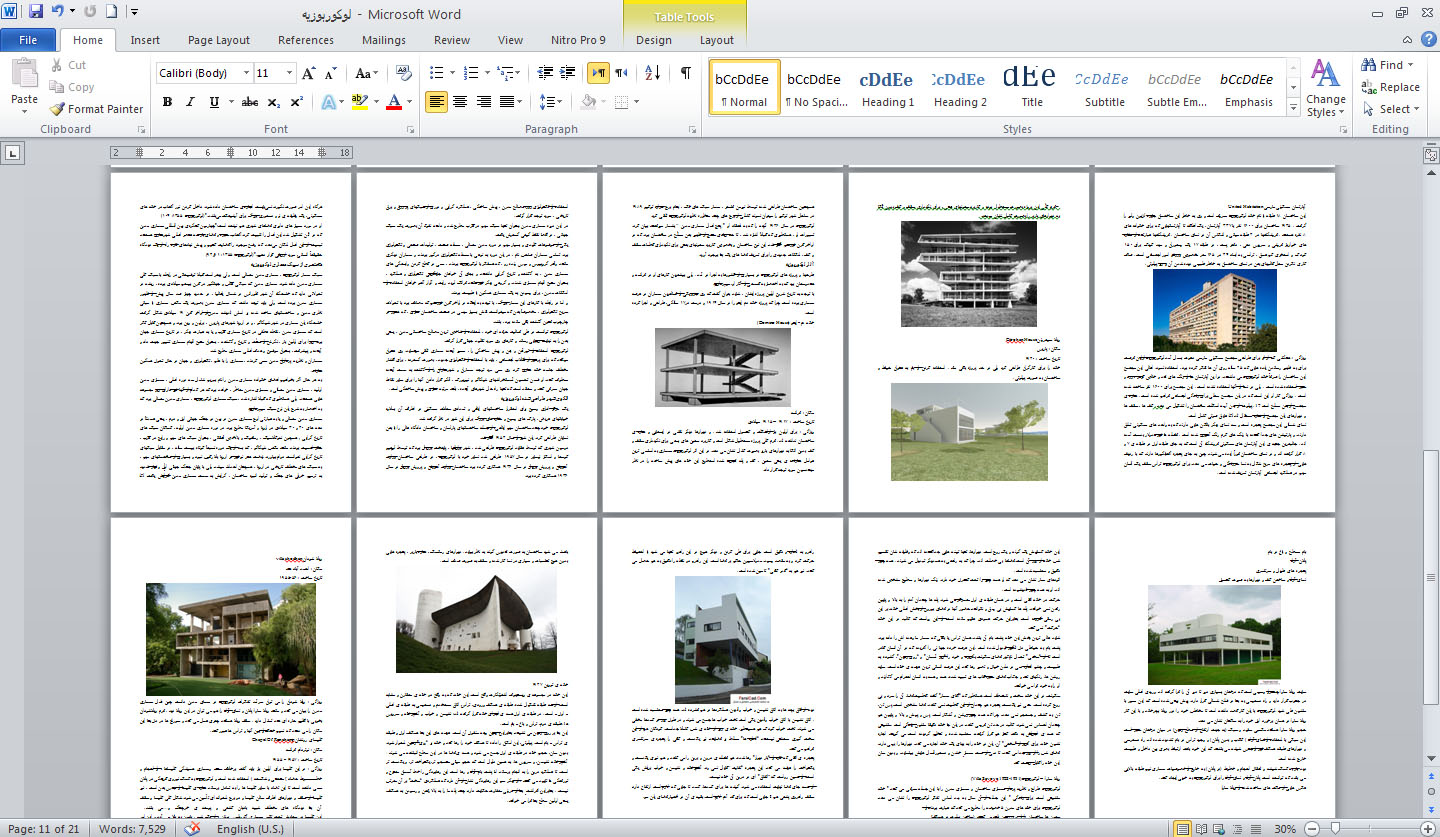This screenshot has width=1440, height=837.
Task: Expand the font size dropdown
Action: pyautogui.click(x=289, y=73)
